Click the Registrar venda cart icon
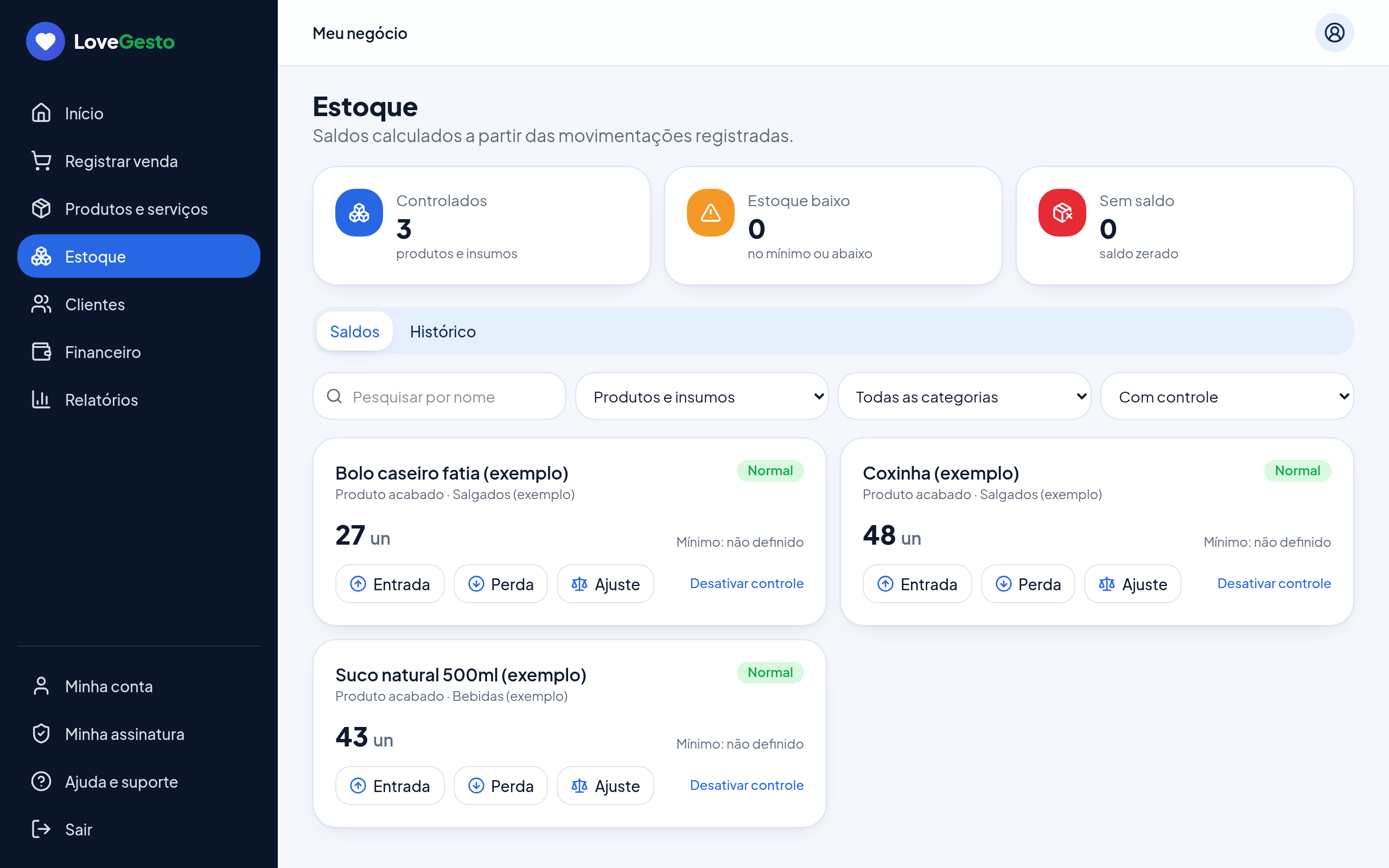The width and height of the screenshot is (1389, 868). pos(41,161)
